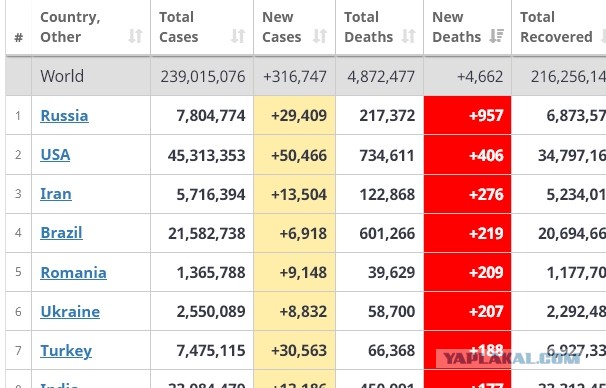This screenshot has height=388, width=606.
Task: Open the Russia country link
Action: (65, 116)
